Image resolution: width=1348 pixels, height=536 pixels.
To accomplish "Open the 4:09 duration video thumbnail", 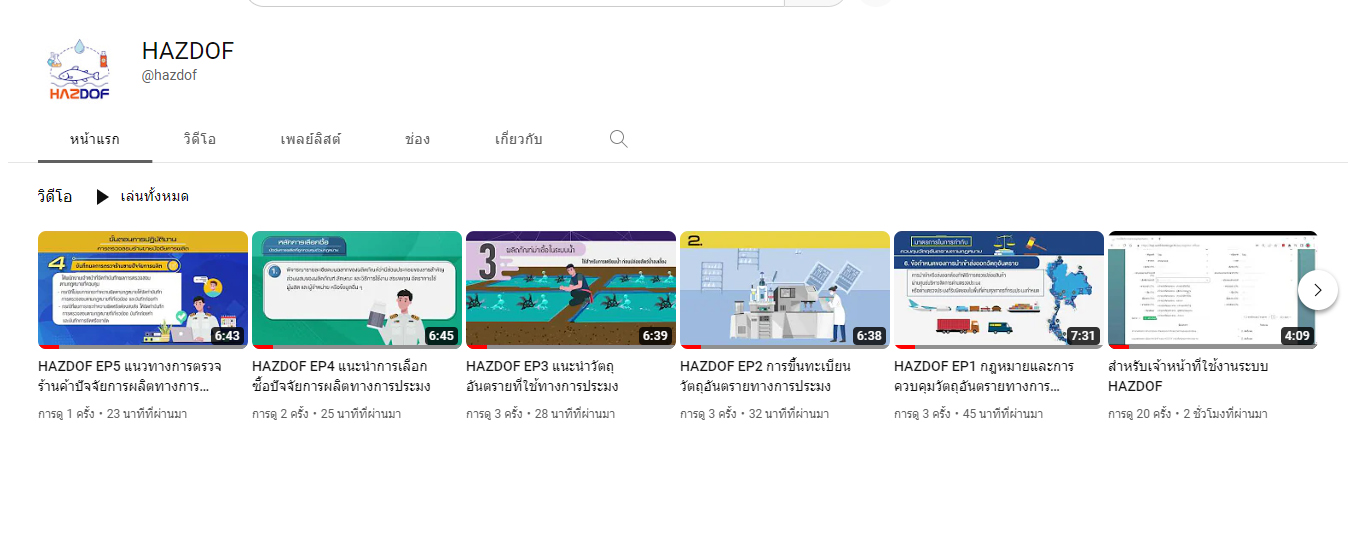I will 1213,290.
